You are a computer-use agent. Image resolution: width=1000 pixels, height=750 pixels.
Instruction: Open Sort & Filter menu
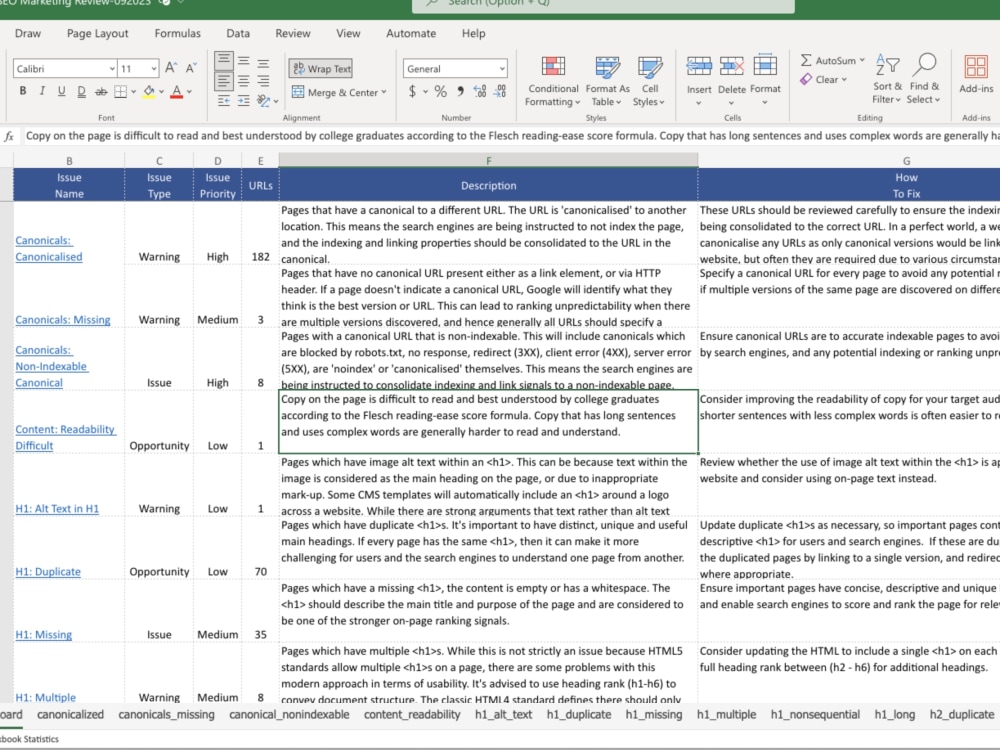pyautogui.click(x=887, y=79)
